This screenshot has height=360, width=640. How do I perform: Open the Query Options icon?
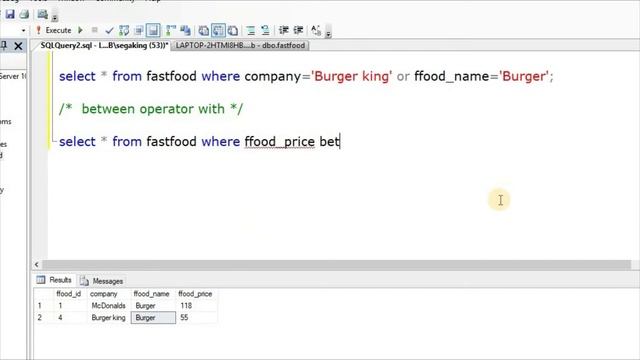click(x=139, y=31)
